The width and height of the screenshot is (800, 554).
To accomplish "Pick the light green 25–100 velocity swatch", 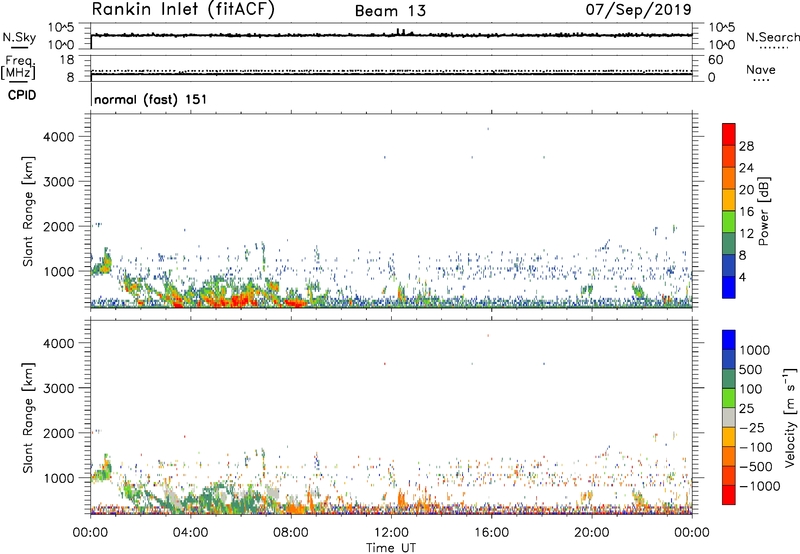I will point(729,399).
